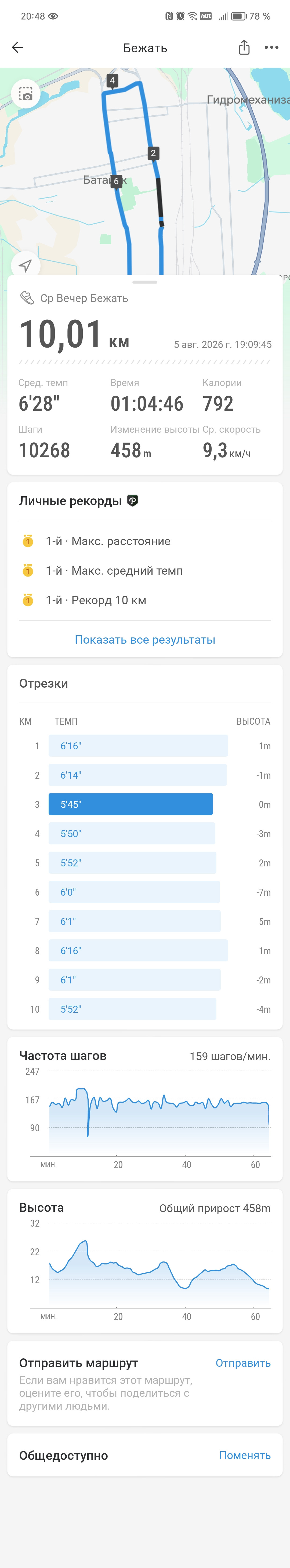The image size is (290, 1568).
Task: Tap the back arrow icon
Action: 18,48
